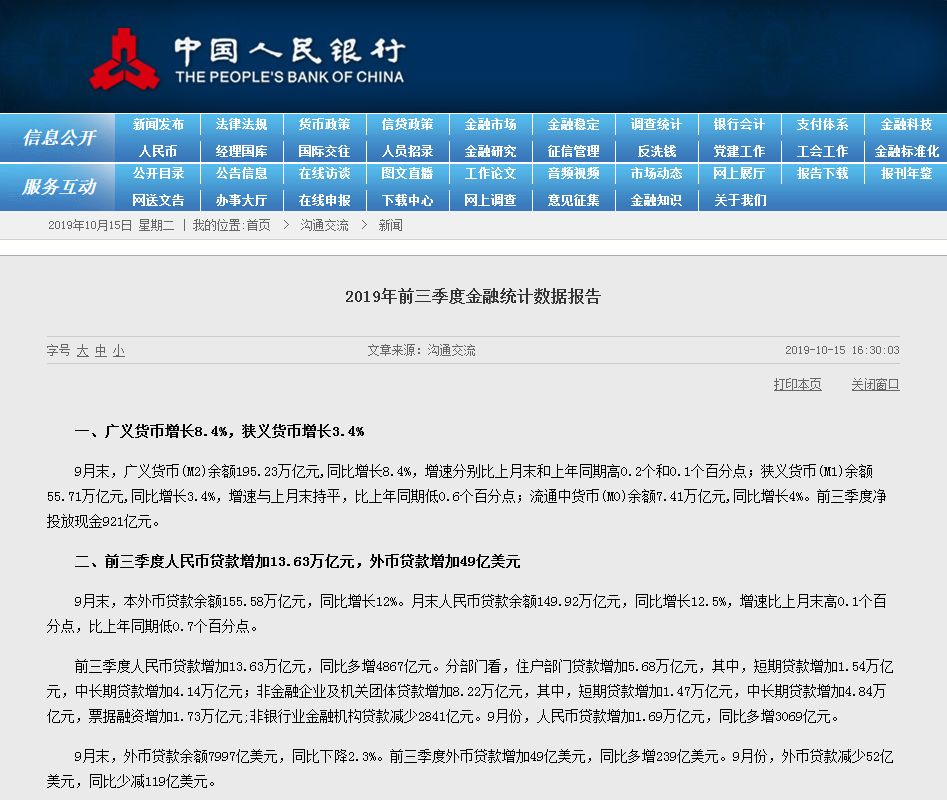The width and height of the screenshot is (947, 800).
Task: Open 人员招录 link
Action: click(407, 151)
